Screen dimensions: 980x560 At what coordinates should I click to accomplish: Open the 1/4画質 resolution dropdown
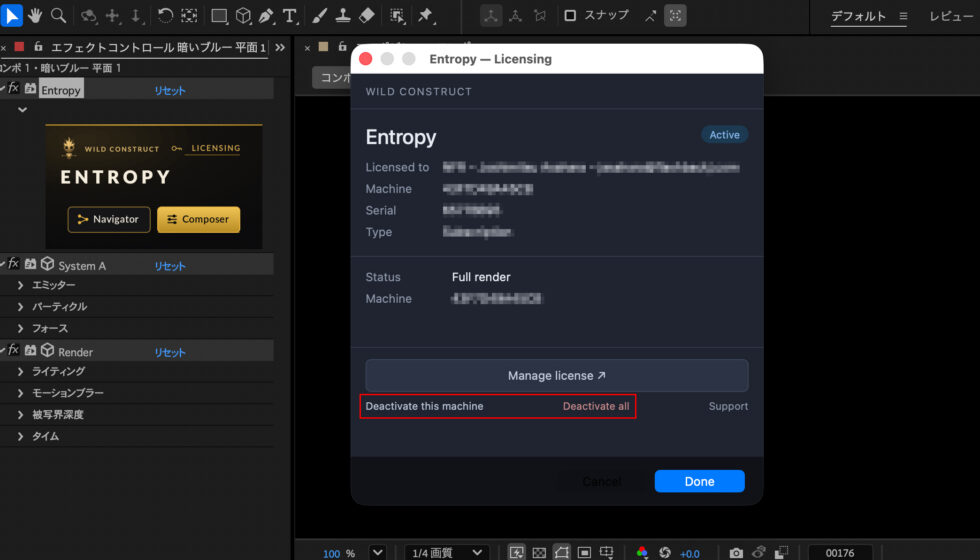(447, 552)
